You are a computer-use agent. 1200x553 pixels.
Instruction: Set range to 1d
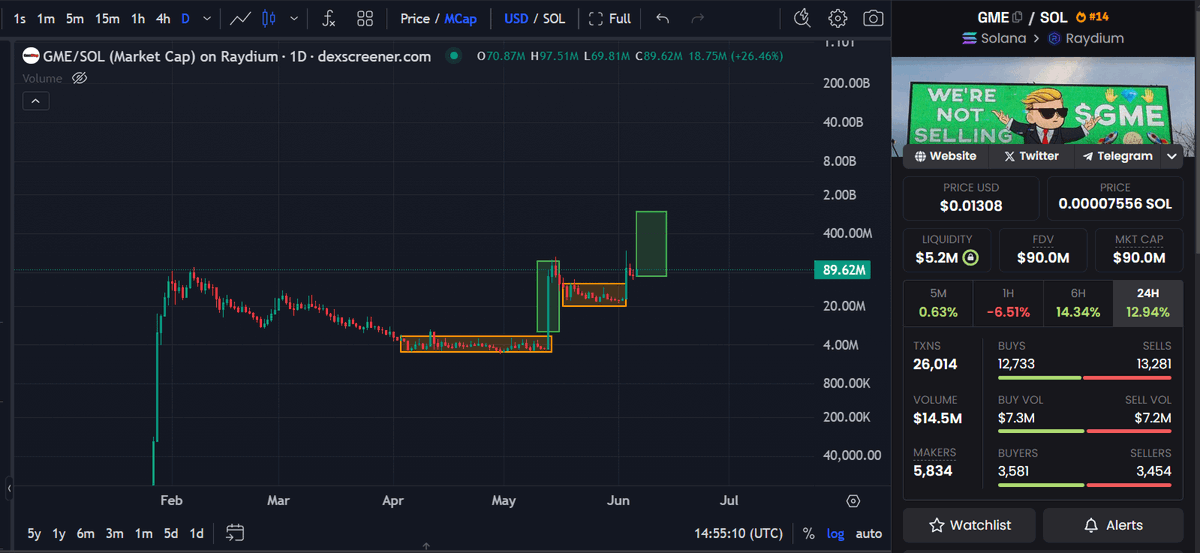pos(196,533)
